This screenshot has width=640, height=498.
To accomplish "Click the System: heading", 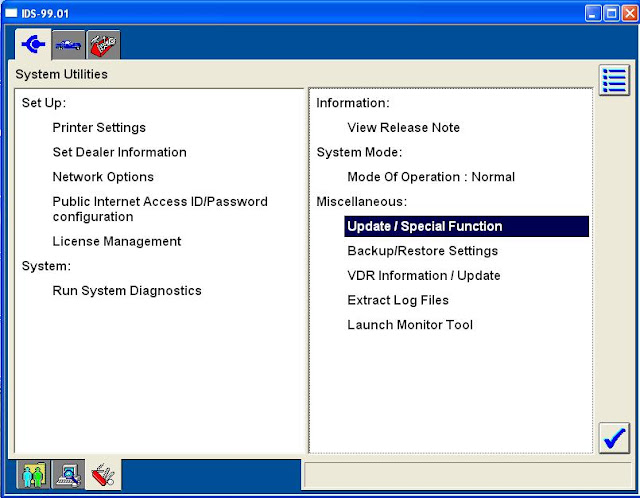I will point(46,266).
